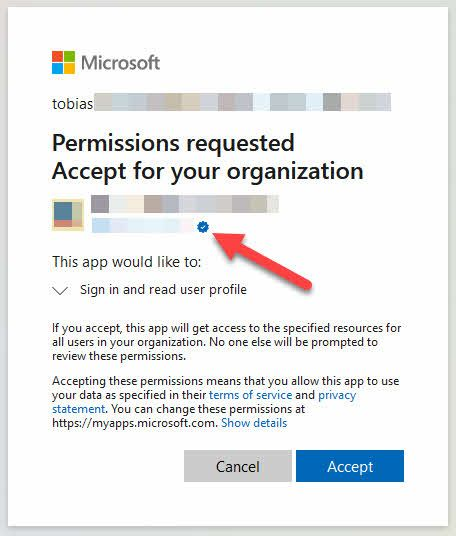
Task: Click the Accept button
Action: coord(350,466)
